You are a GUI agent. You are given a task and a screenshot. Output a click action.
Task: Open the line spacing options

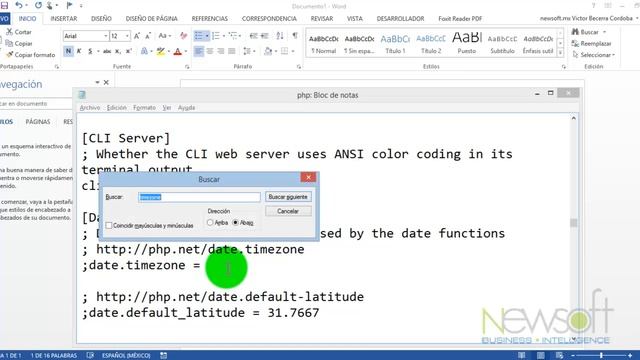tap(247, 51)
